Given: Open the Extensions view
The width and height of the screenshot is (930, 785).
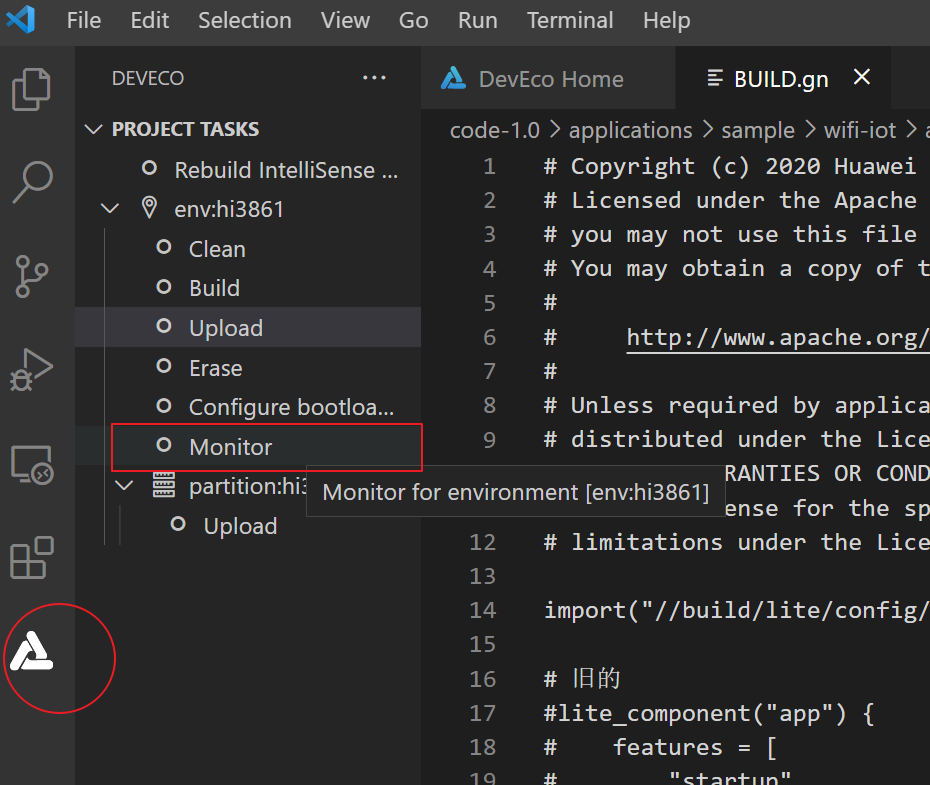Looking at the screenshot, I should (x=32, y=558).
